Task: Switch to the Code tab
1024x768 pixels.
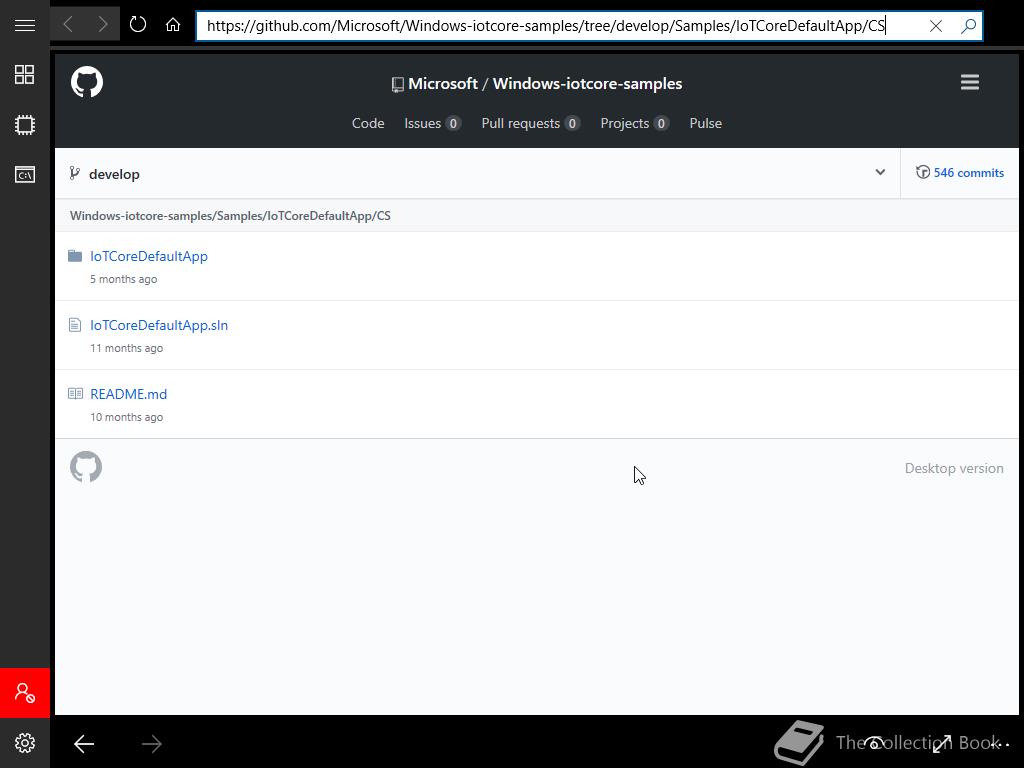Action: (368, 123)
